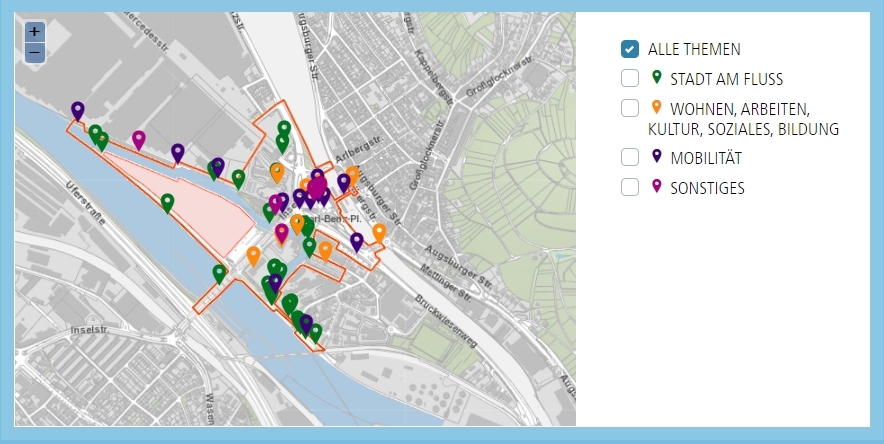Select the green marker on the pink shaded area
Screen dimensions: 884x444
(167, 202)
